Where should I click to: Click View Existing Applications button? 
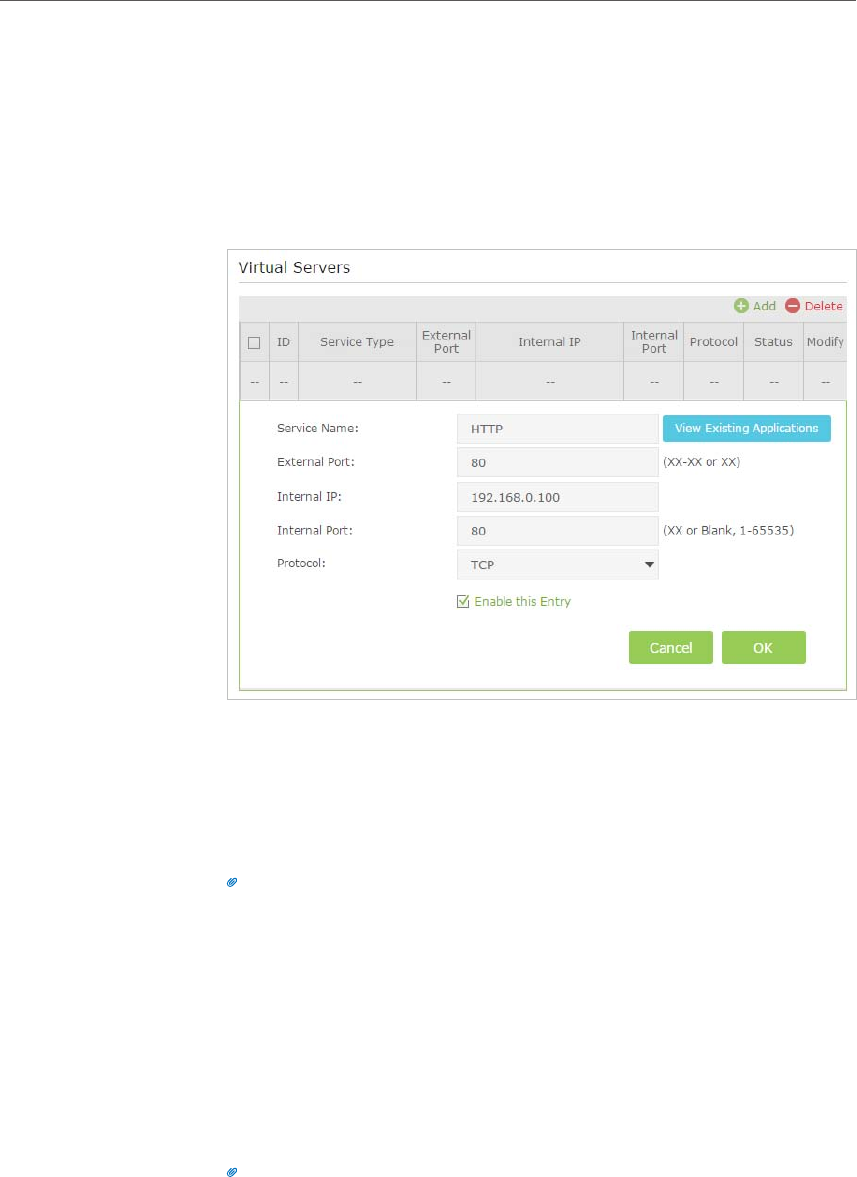coord(747,428)
